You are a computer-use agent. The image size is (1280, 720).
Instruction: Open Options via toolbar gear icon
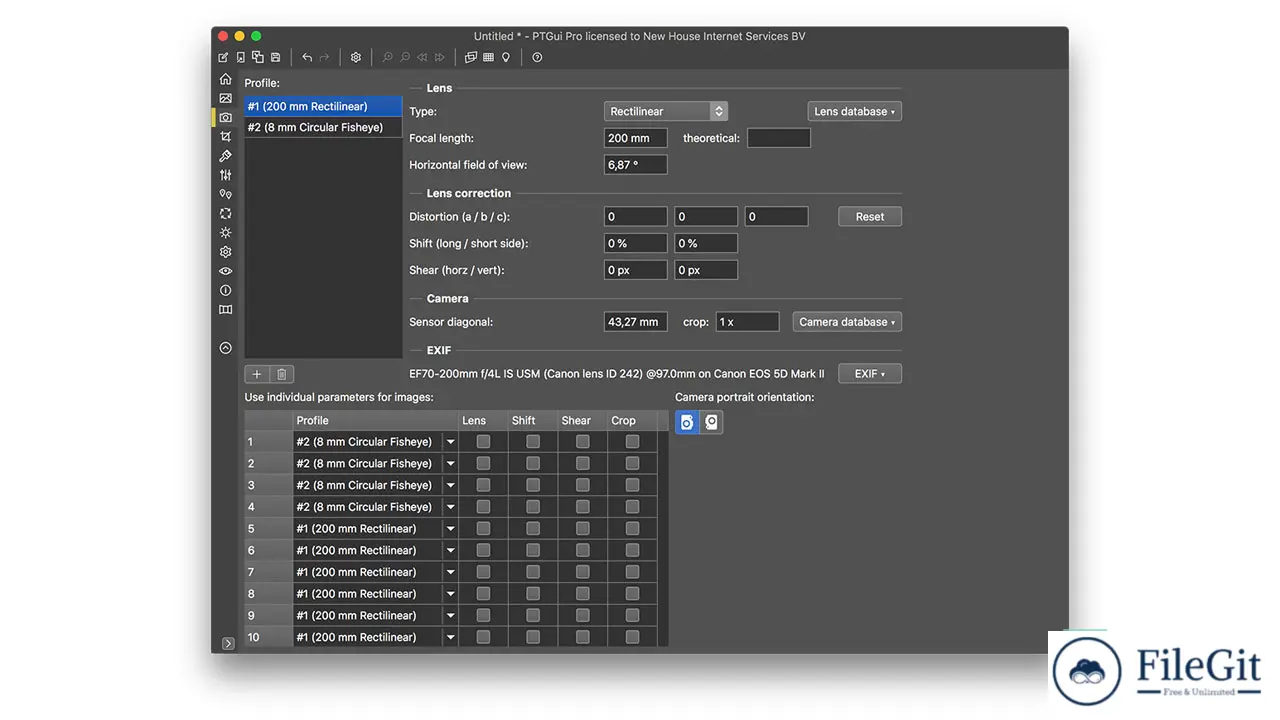pyautogui.click(x=355, y=58)
